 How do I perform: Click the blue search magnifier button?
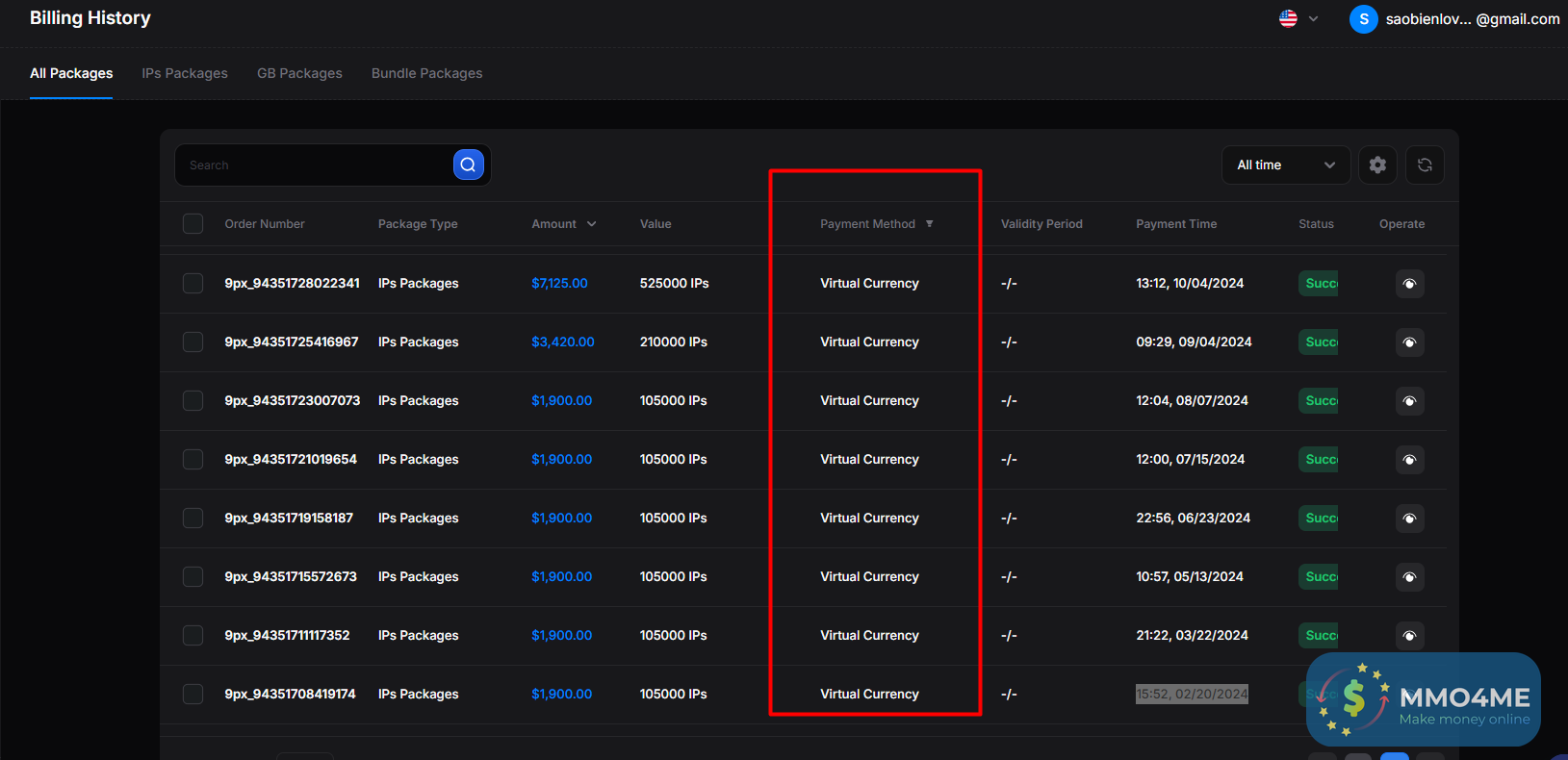pyautogui.click(x=468, y=165)
